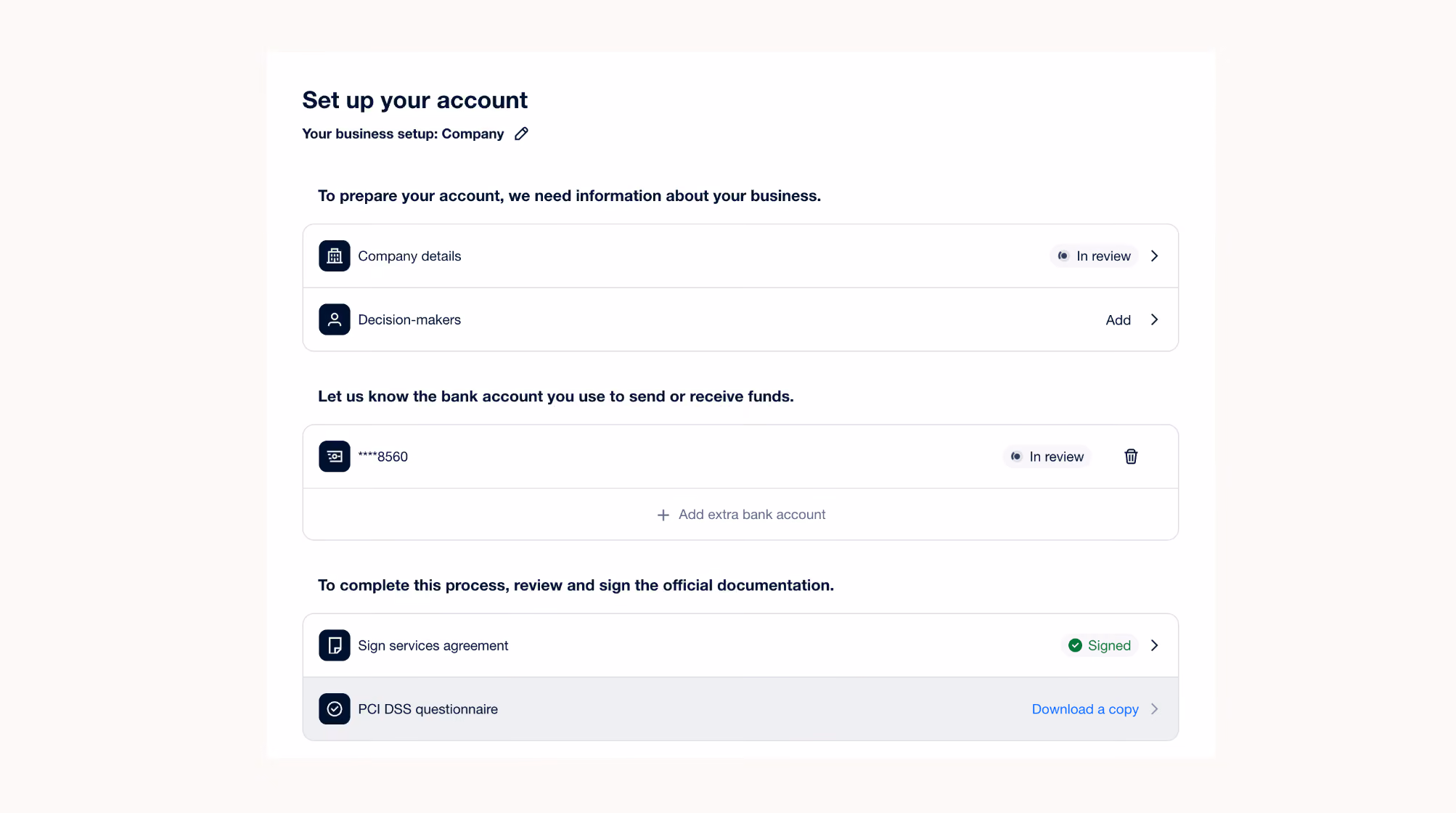The height and width of the screenshot is (813, 1456).
Task: Open services agreement chevron arrow
Action: pyautogui.click(x=1154, y=645)
